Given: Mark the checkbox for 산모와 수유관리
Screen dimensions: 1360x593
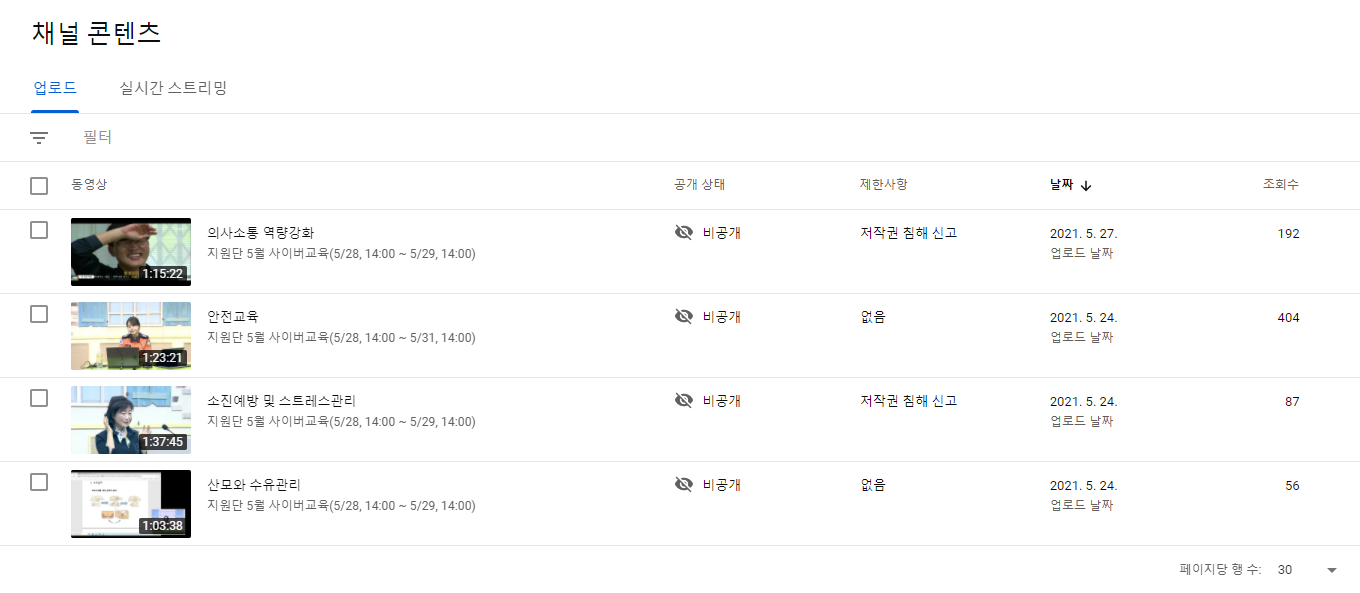Looking at the screenshot, I should [x=39, y=482].
